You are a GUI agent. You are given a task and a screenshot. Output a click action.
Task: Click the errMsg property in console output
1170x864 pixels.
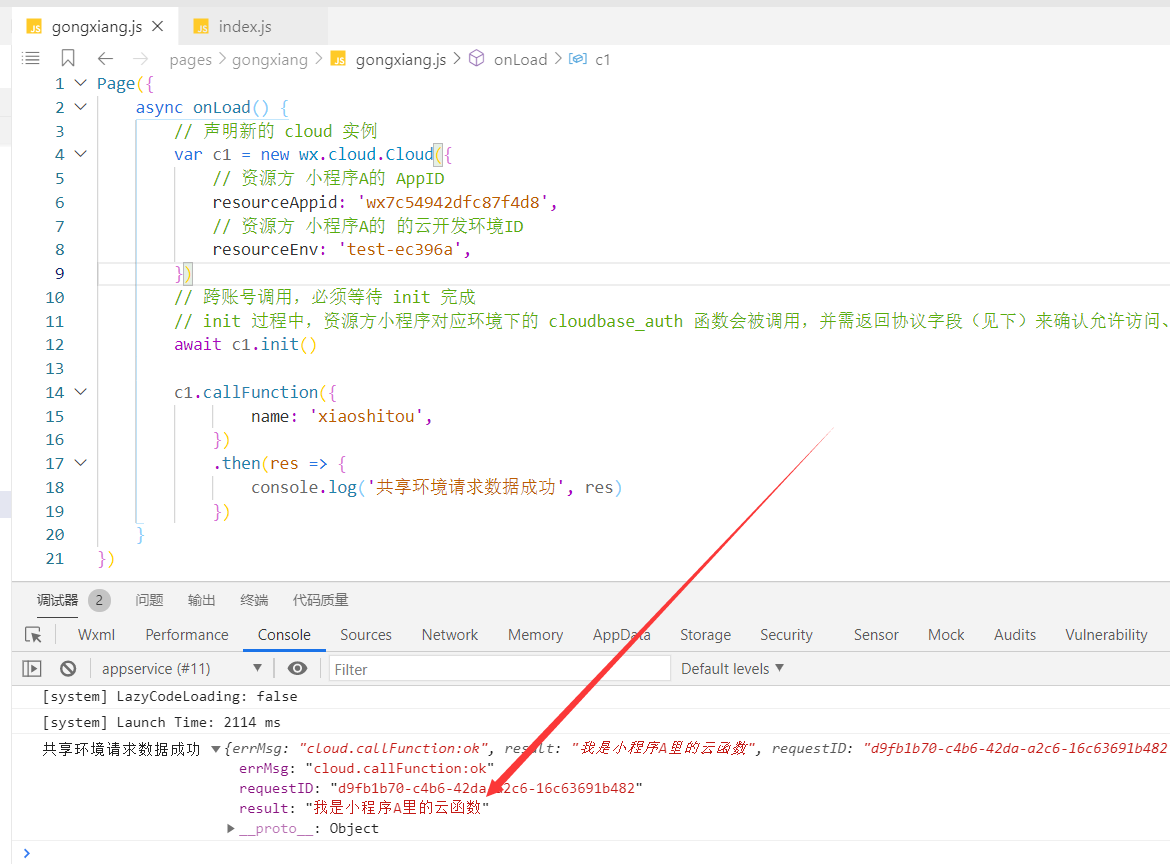pos(366,768)
